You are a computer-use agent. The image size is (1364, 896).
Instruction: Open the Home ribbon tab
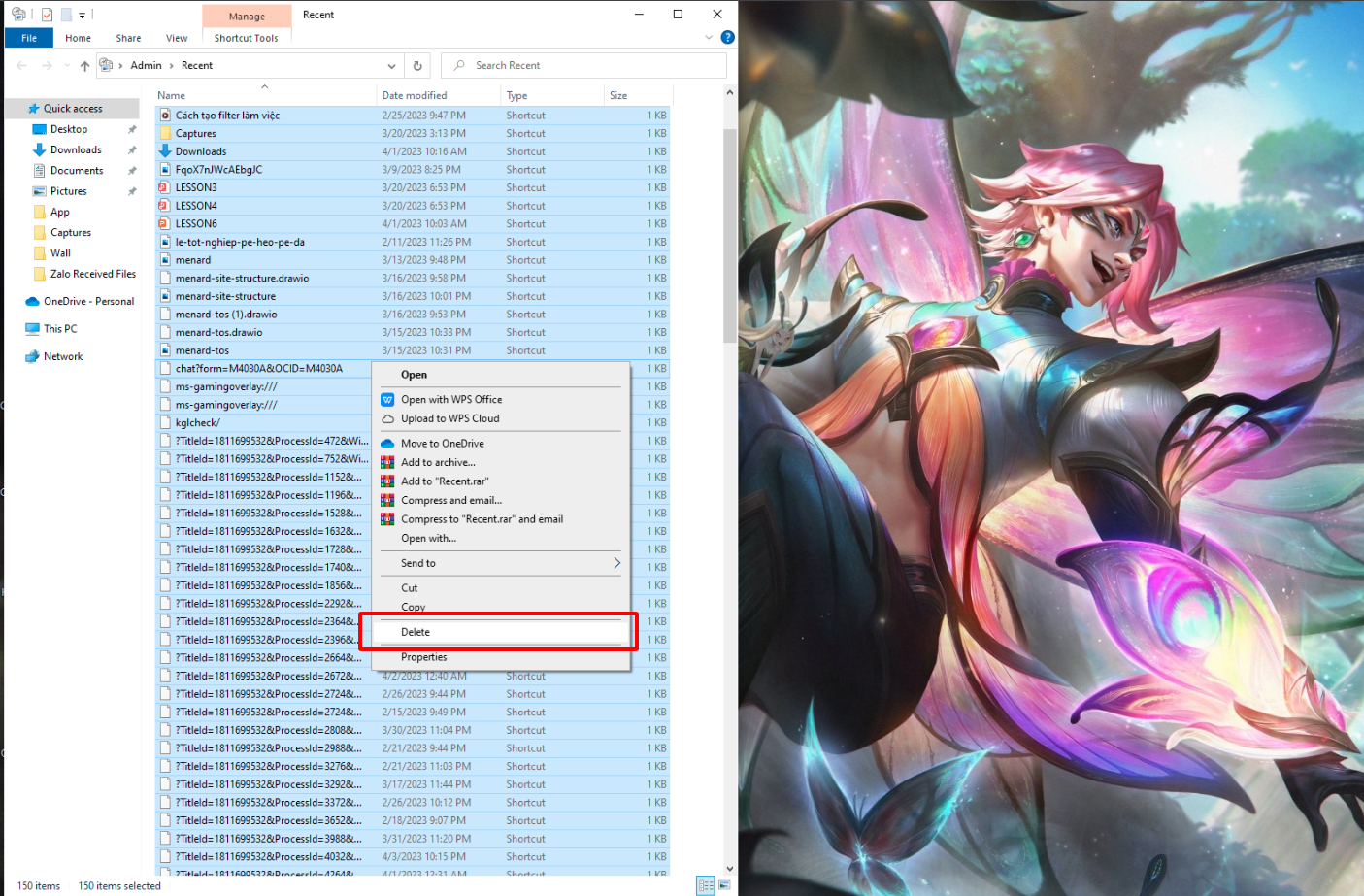coord(78,38)
